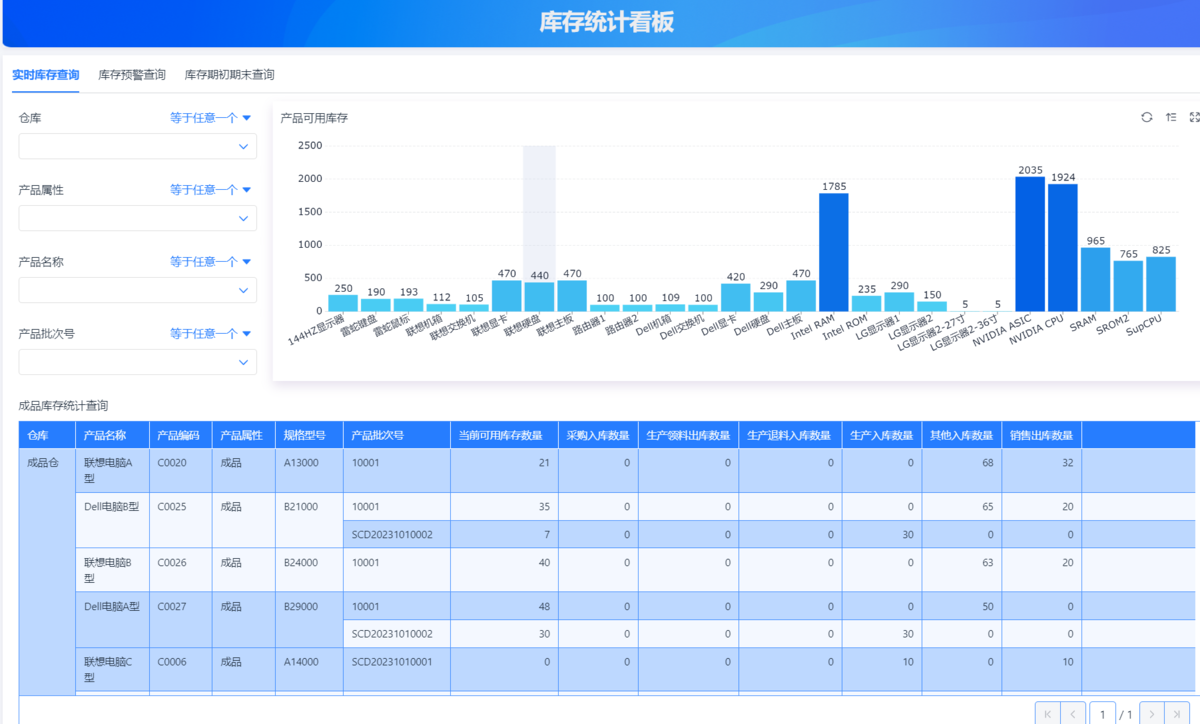Click the NVIDIA ASIC bar showing 2035

(x=1030, y=244)
